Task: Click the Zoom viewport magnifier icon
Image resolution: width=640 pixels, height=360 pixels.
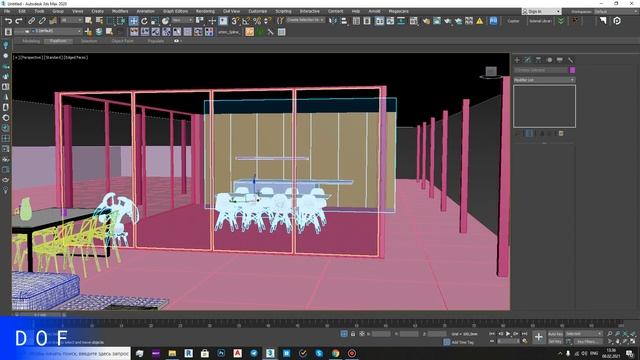Action: coord(609,334)
